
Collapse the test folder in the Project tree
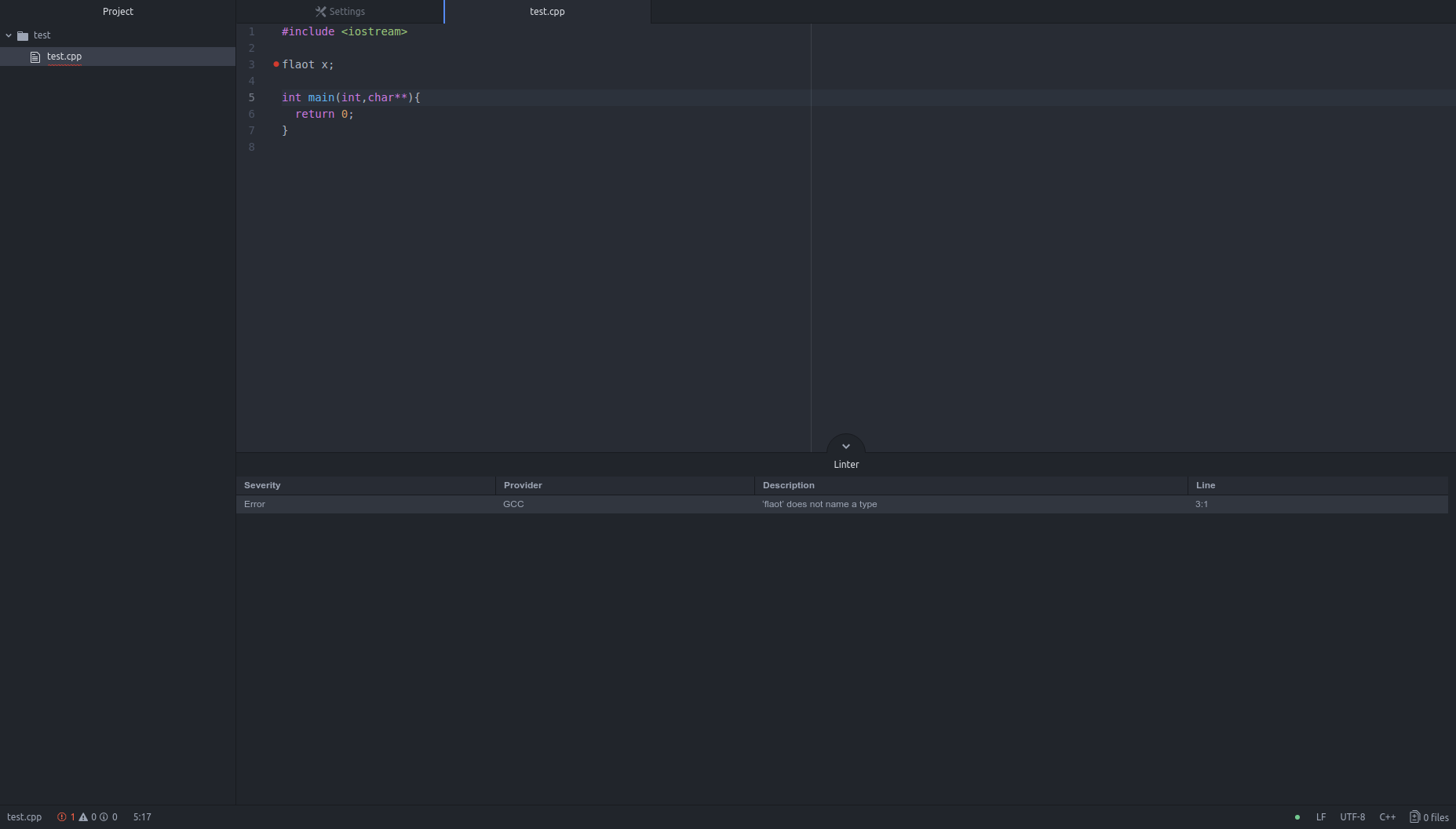9,35
